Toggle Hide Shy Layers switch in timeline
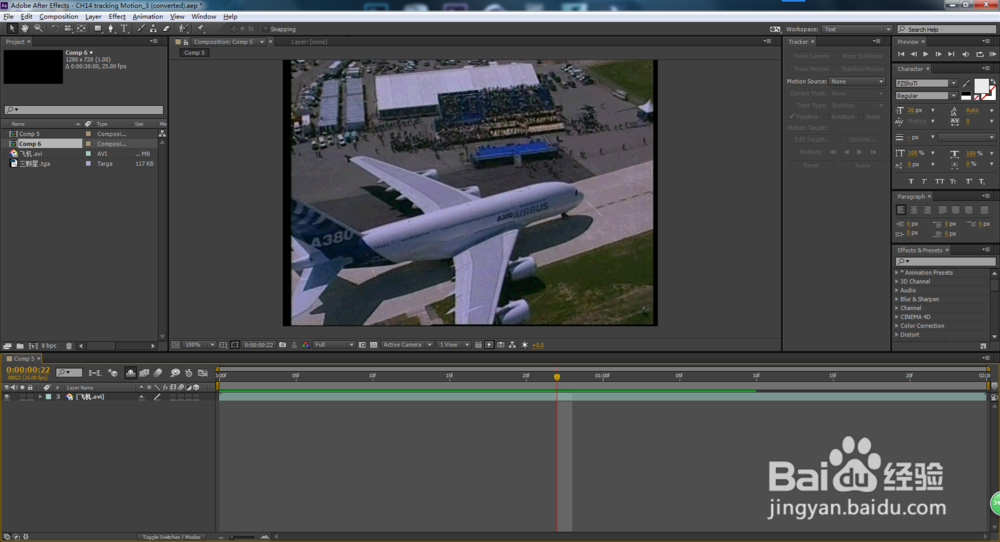1000x542 pixels. pos(131,373)
